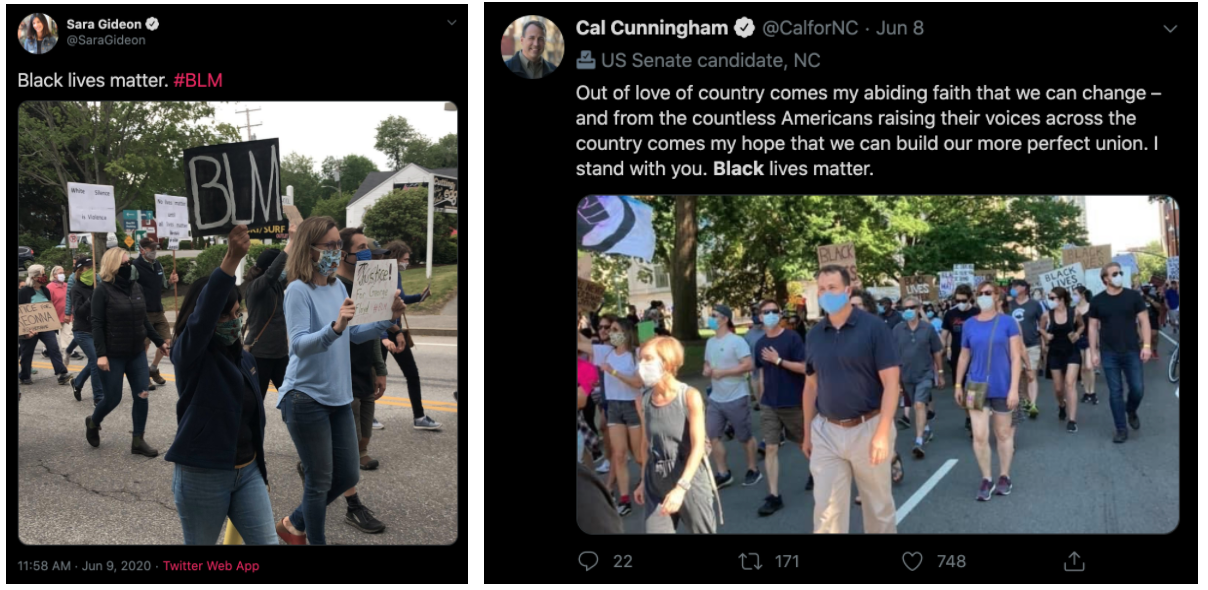Click the Twitter Web App source link

(x=211, y=566)
